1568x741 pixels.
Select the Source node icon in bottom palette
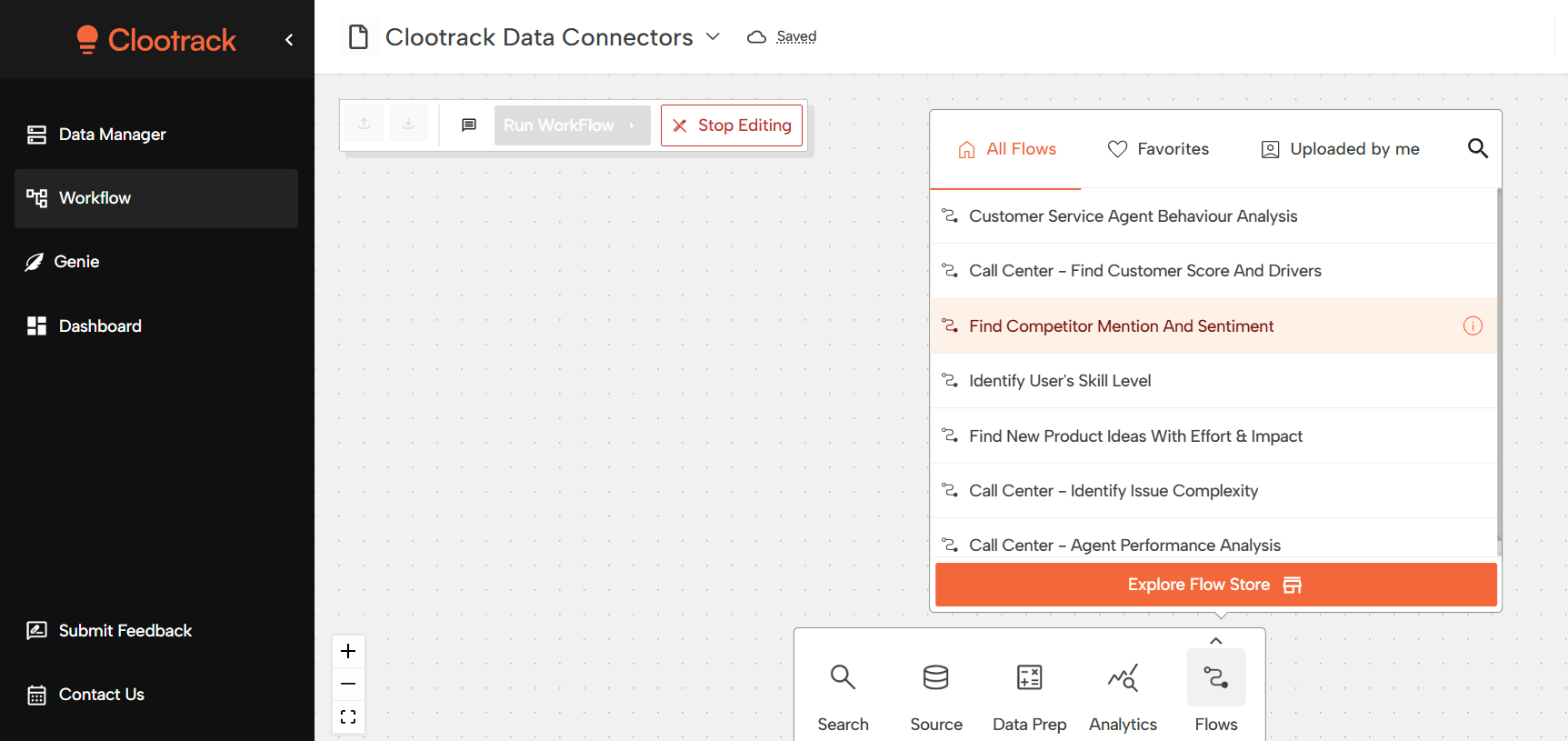point(935,677)
